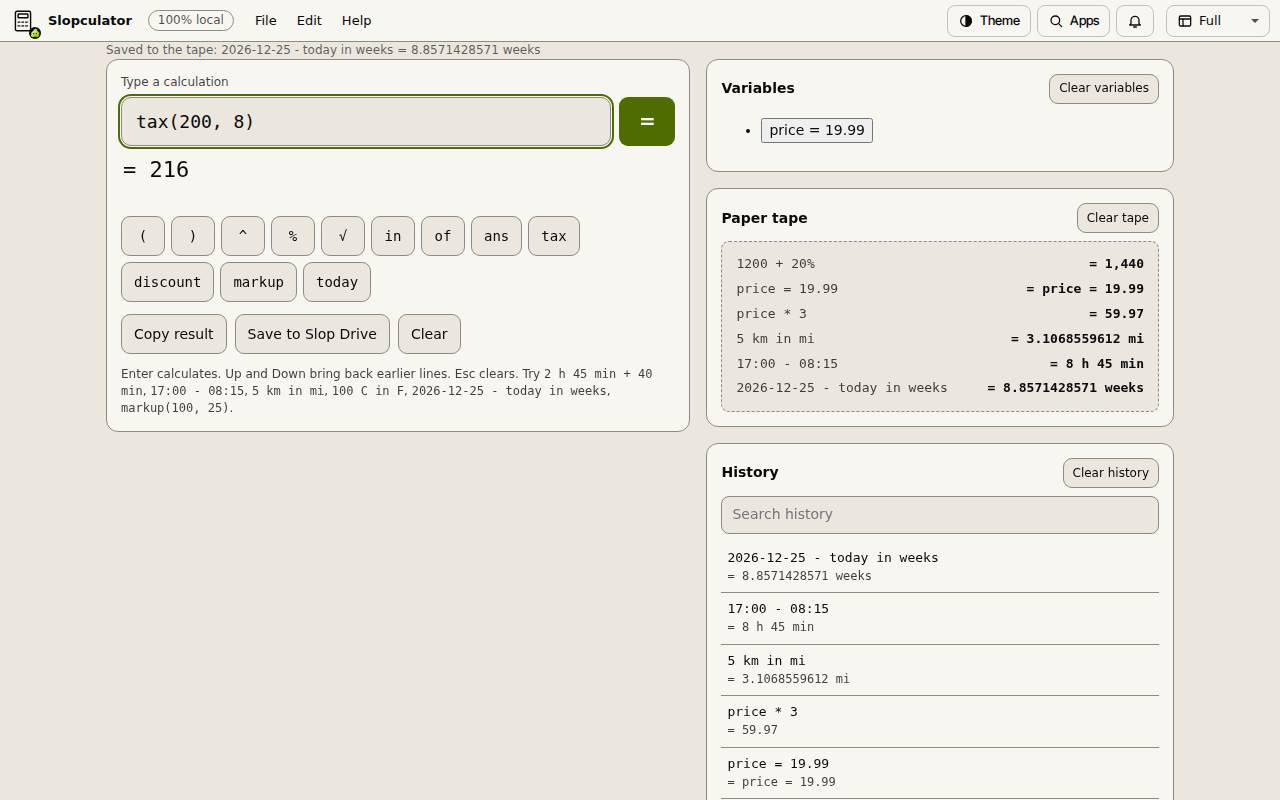Screen dimensions: 1280x800
Task: Open the File menu
Action: coord(266,21)
